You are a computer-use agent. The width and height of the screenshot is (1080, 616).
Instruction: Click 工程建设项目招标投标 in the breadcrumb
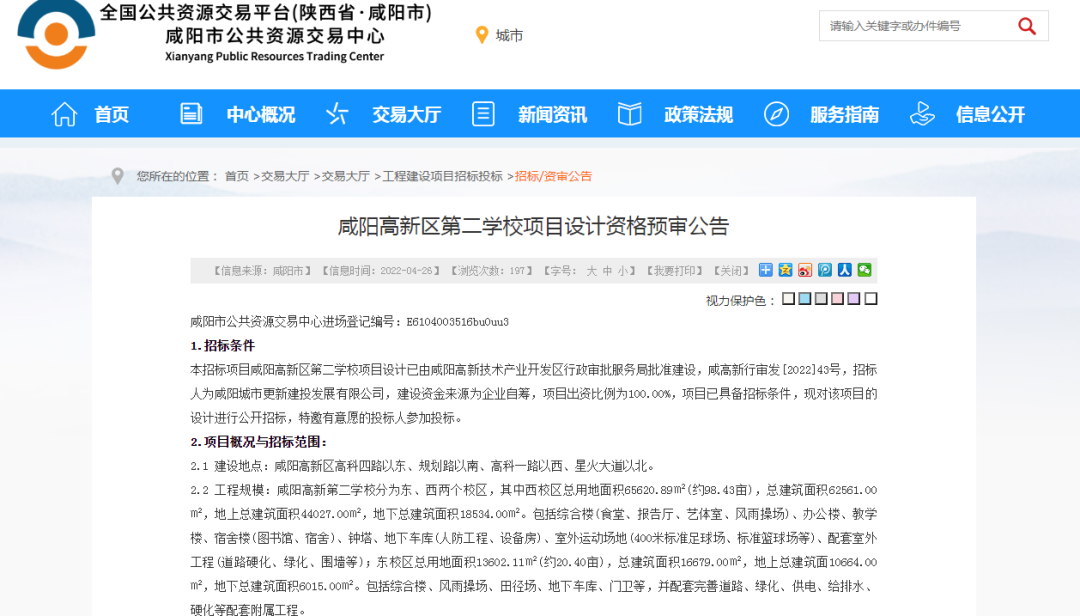(x=442, y=176)
